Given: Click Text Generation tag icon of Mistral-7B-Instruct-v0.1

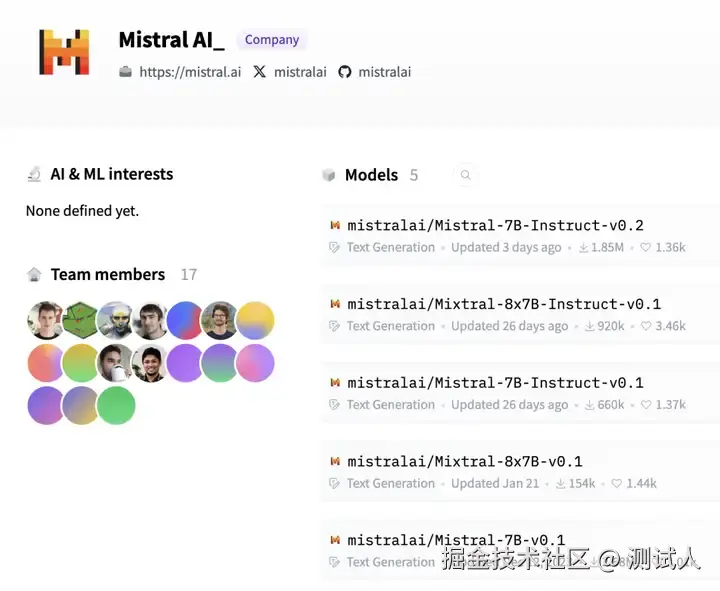Looking at the screenshot, I should (334, 405).
